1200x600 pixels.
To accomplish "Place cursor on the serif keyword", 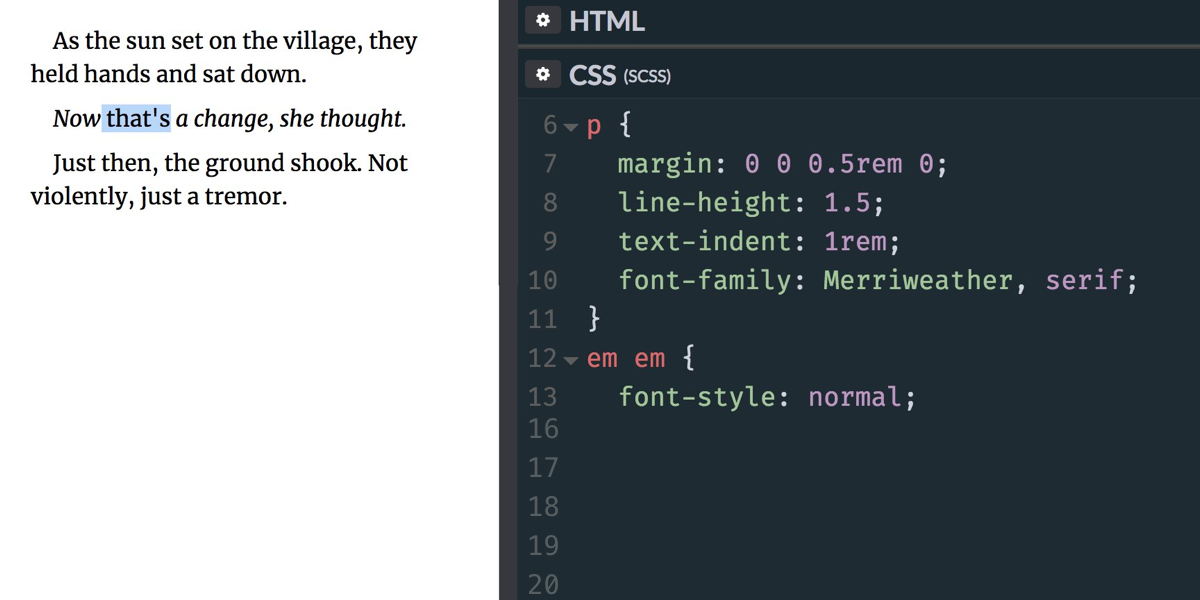I will 1085,281.
